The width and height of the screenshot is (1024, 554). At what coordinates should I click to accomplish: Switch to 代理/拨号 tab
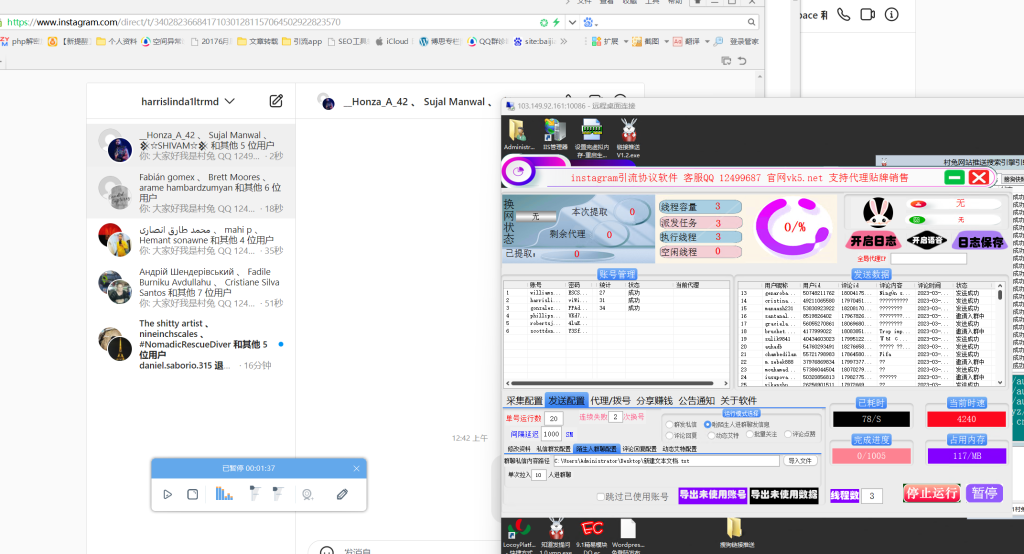(610, 400)
